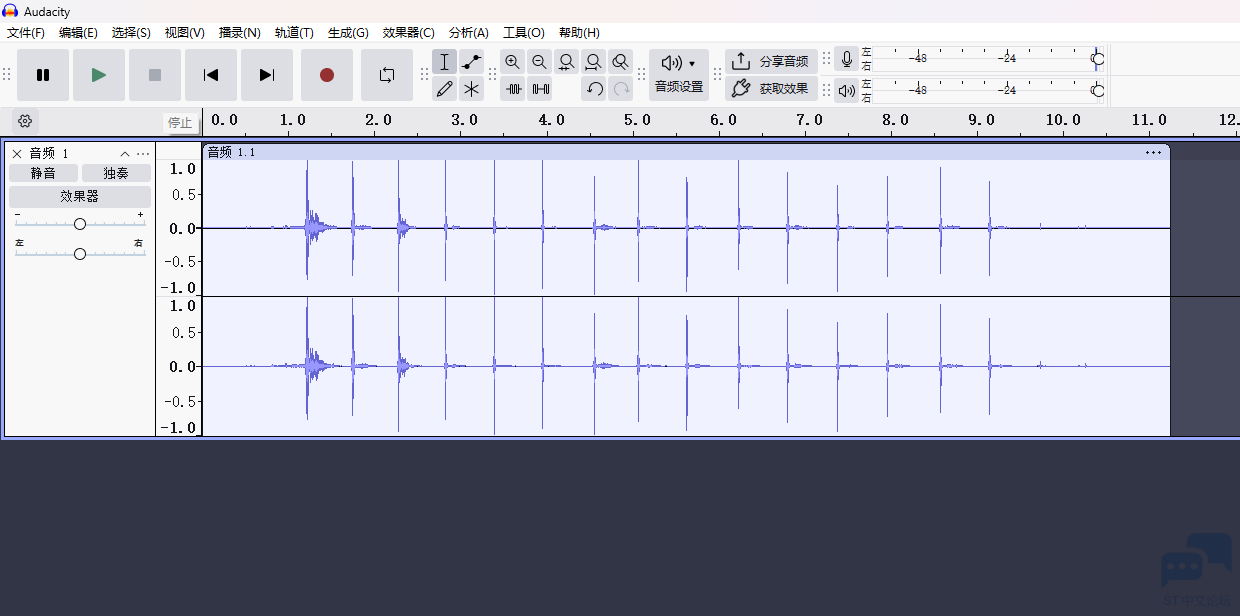The width and height of the screenshot is (1240, 616).
Task: Open clip 音频 1.1 options dots
Action: pos(1154,152)
